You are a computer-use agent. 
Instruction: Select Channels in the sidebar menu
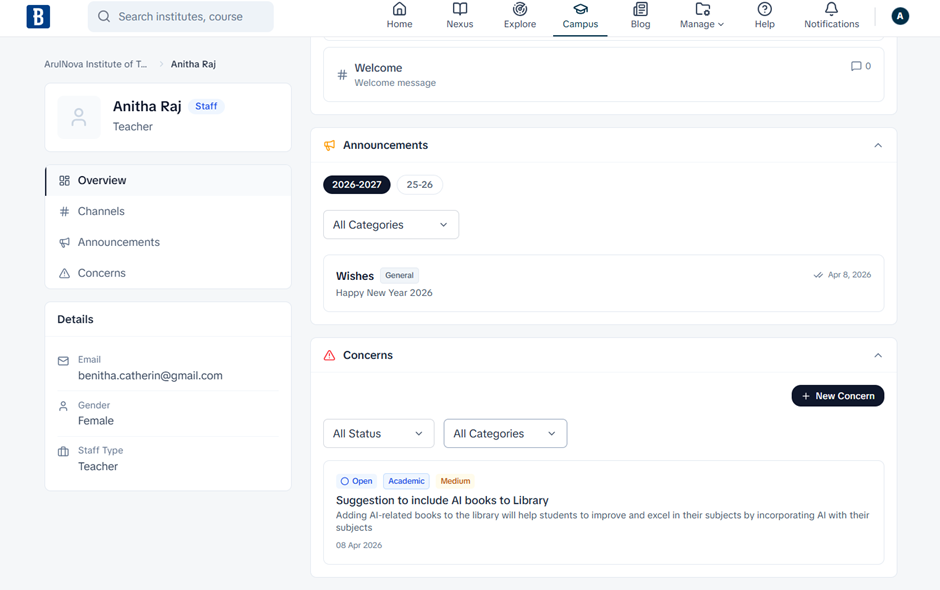click(101, 212)
